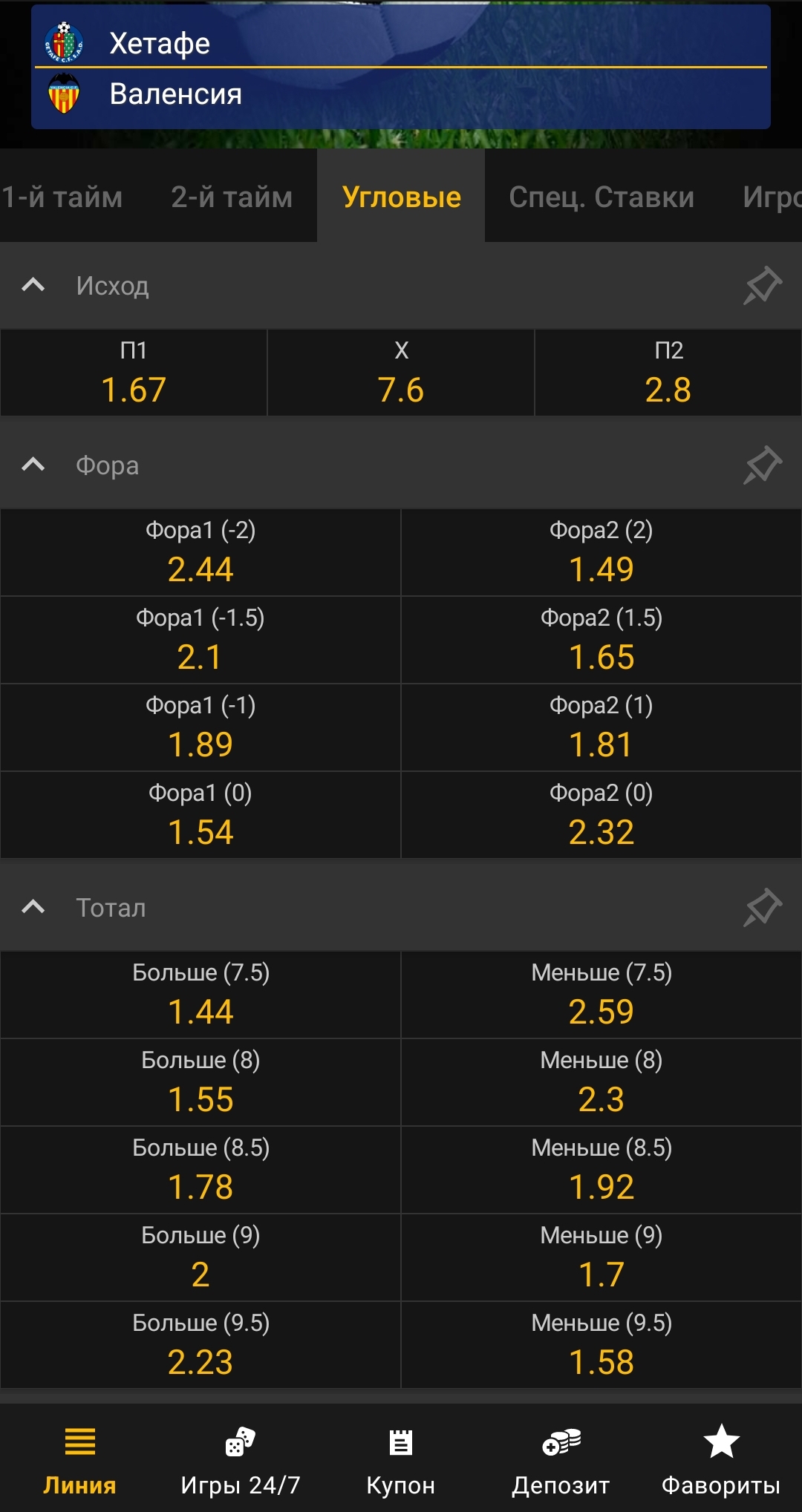Pin the Фора market section
Viewport: 802px width, 1512px height.
(x=763, y=465)
